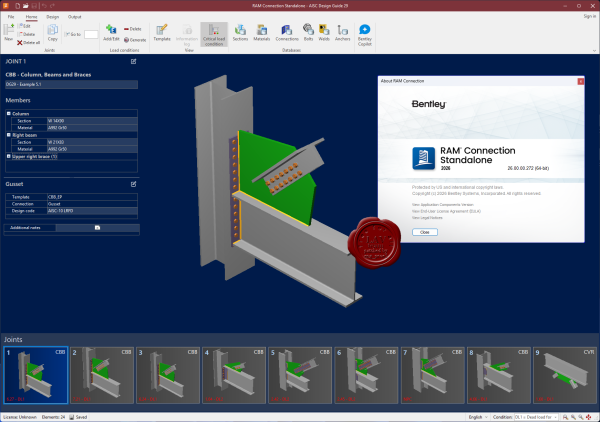
Task: Click Open file icon in title bar
Action: [x=26, y=6]
